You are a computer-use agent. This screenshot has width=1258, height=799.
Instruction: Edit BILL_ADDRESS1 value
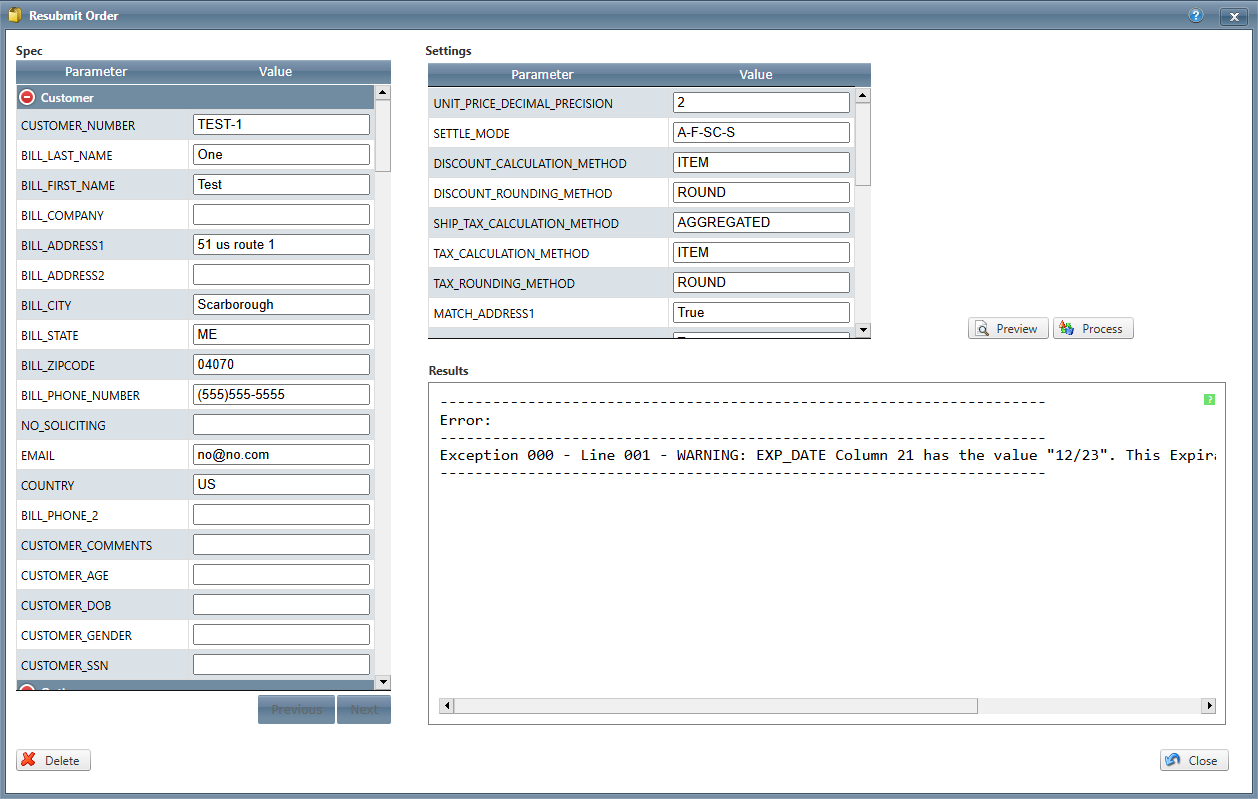(x=281, y=244)
